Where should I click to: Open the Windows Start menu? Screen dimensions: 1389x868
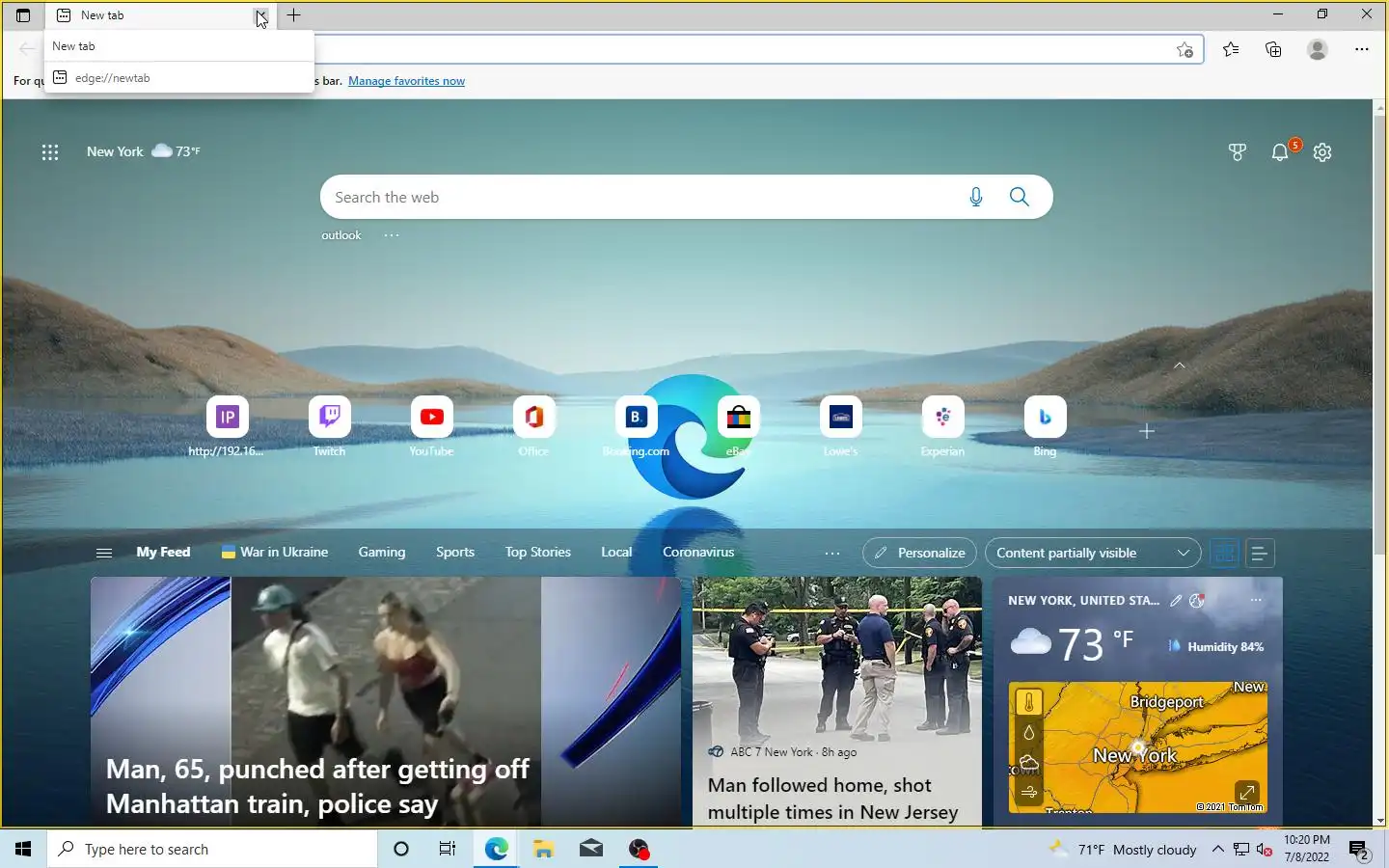23,849
